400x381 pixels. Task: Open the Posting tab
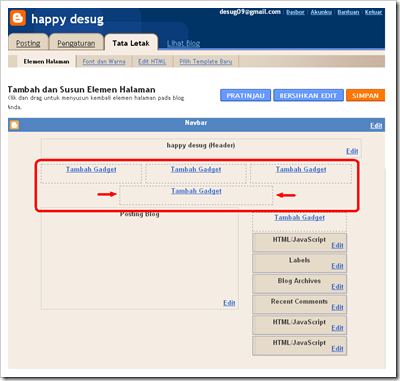tap(28, 43)
